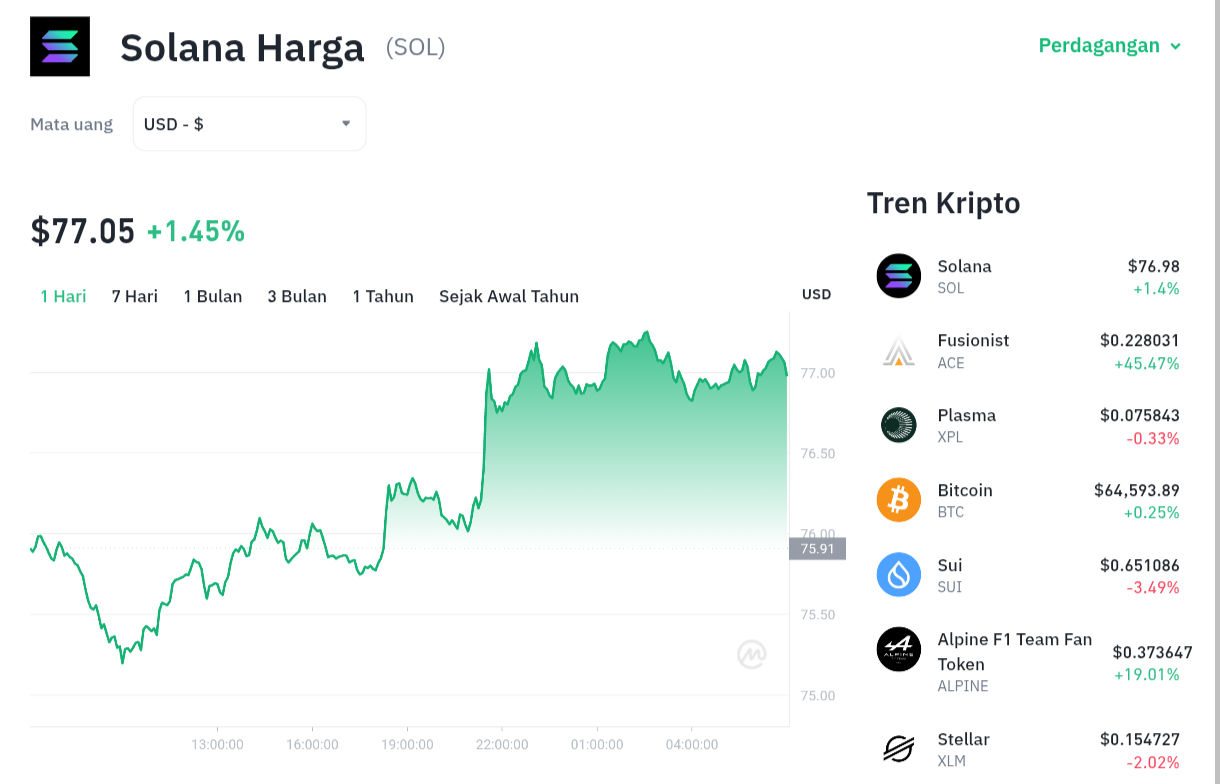
Task: Click the CoinMarketCap watermark logo on chart
Action: (752, 654)
